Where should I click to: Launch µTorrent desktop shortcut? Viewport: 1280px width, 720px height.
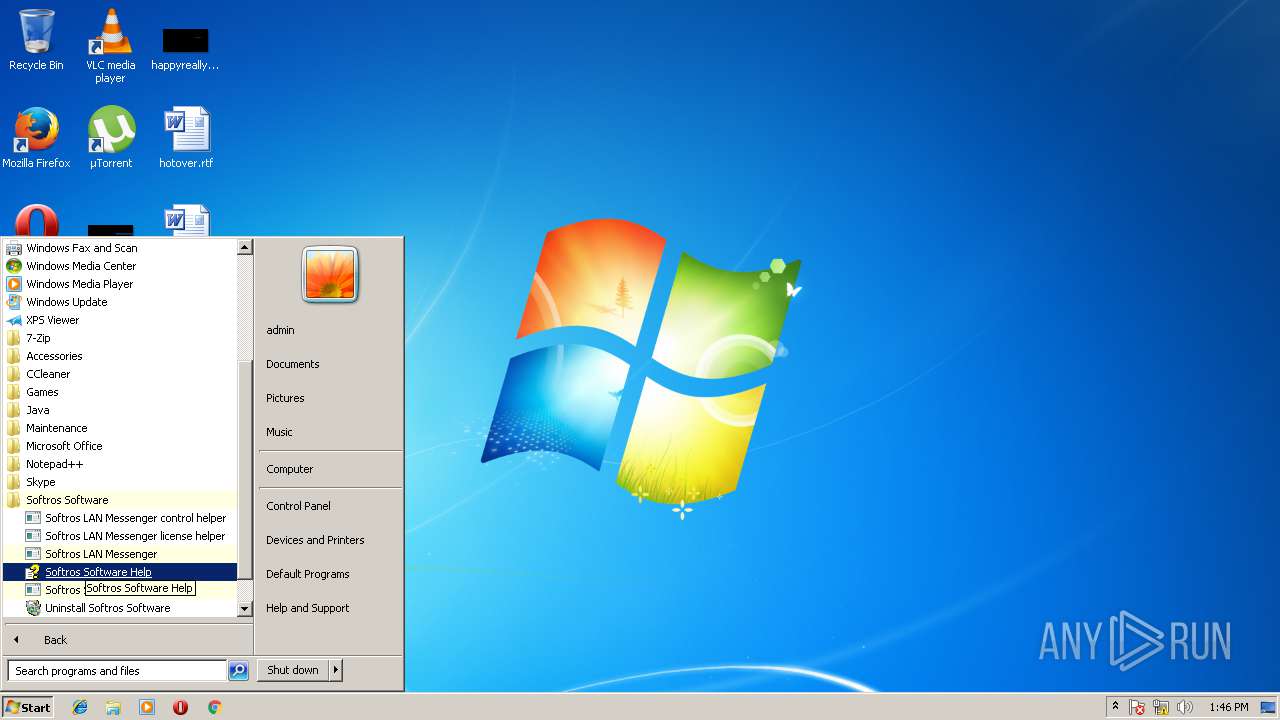pos(111,137)
